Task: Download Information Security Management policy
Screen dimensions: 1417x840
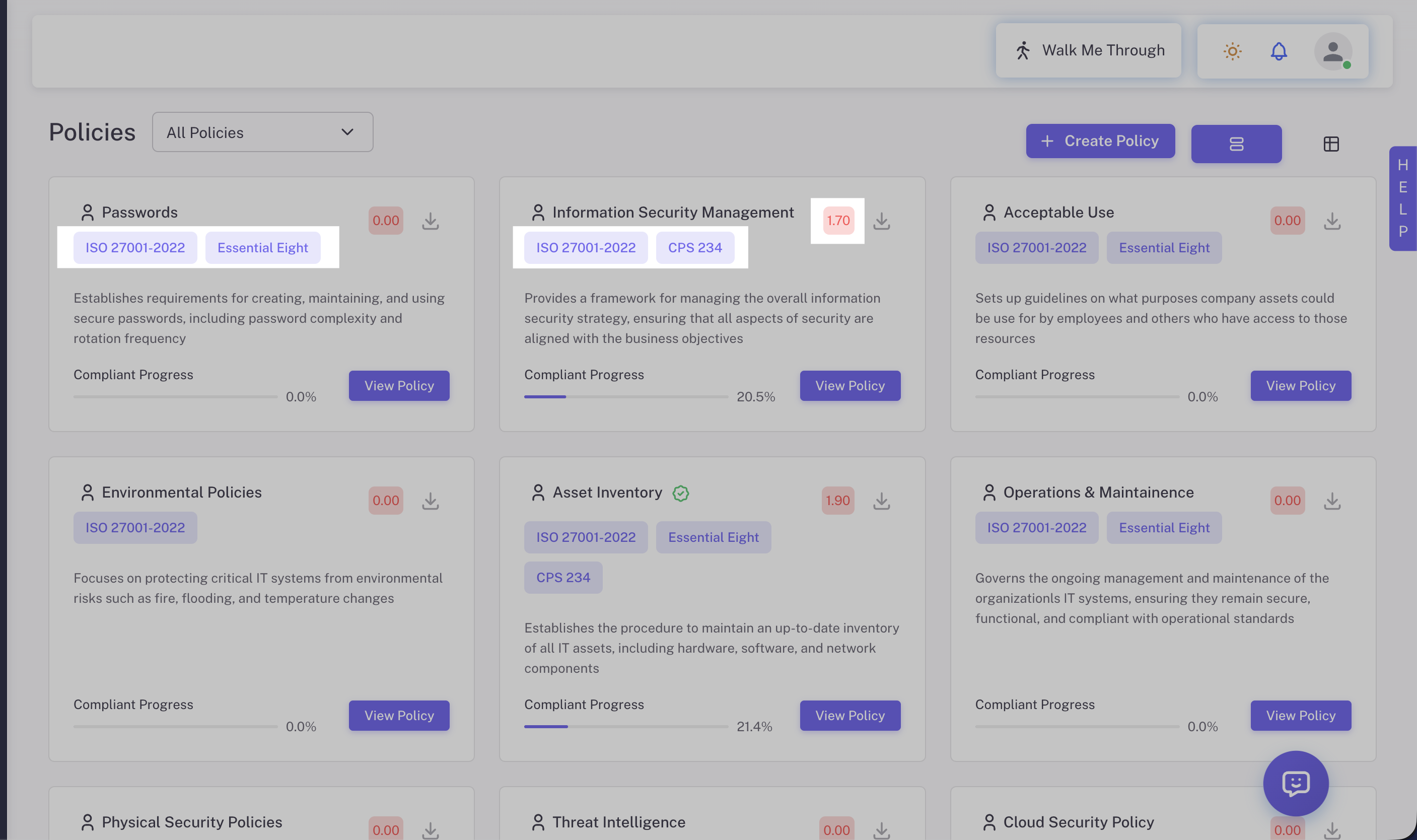Action: [881, 221]
